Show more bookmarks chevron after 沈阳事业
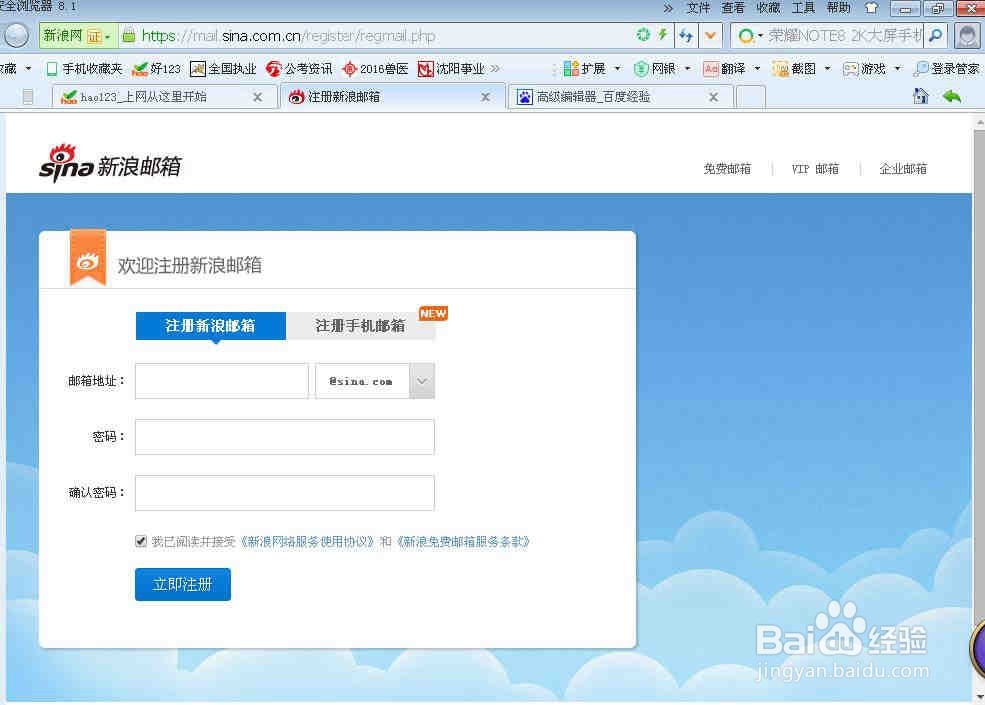The width and height of the screenshot is (985, 705). tap(496, 68)
